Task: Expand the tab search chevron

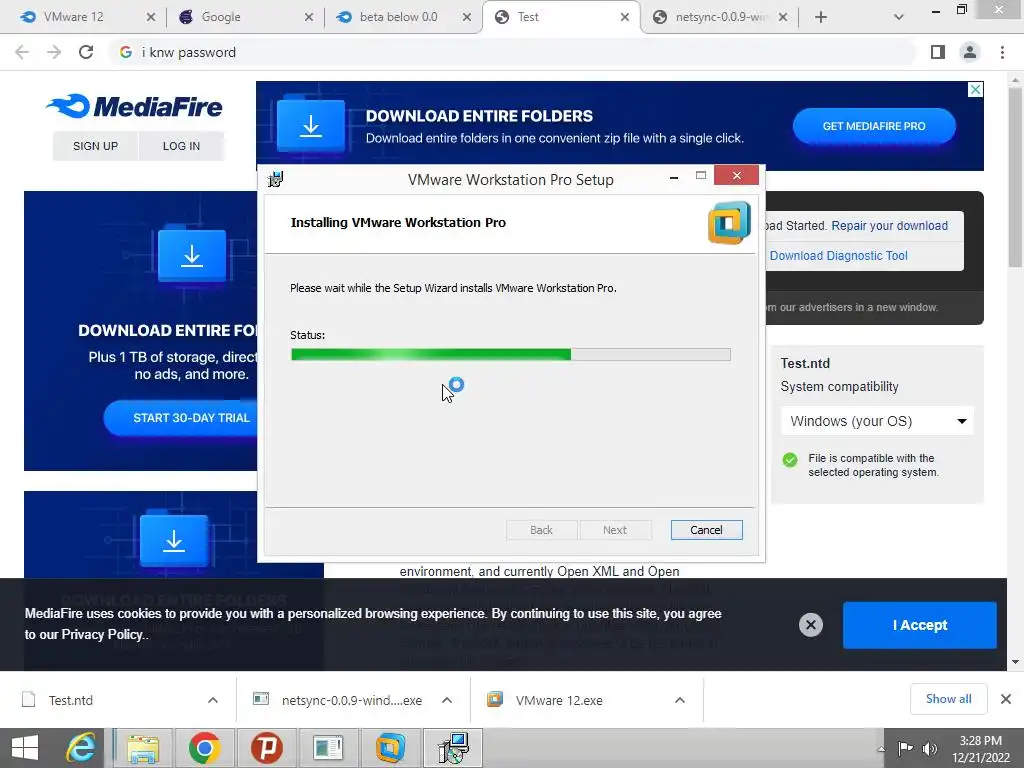Action: click(899, 17)
